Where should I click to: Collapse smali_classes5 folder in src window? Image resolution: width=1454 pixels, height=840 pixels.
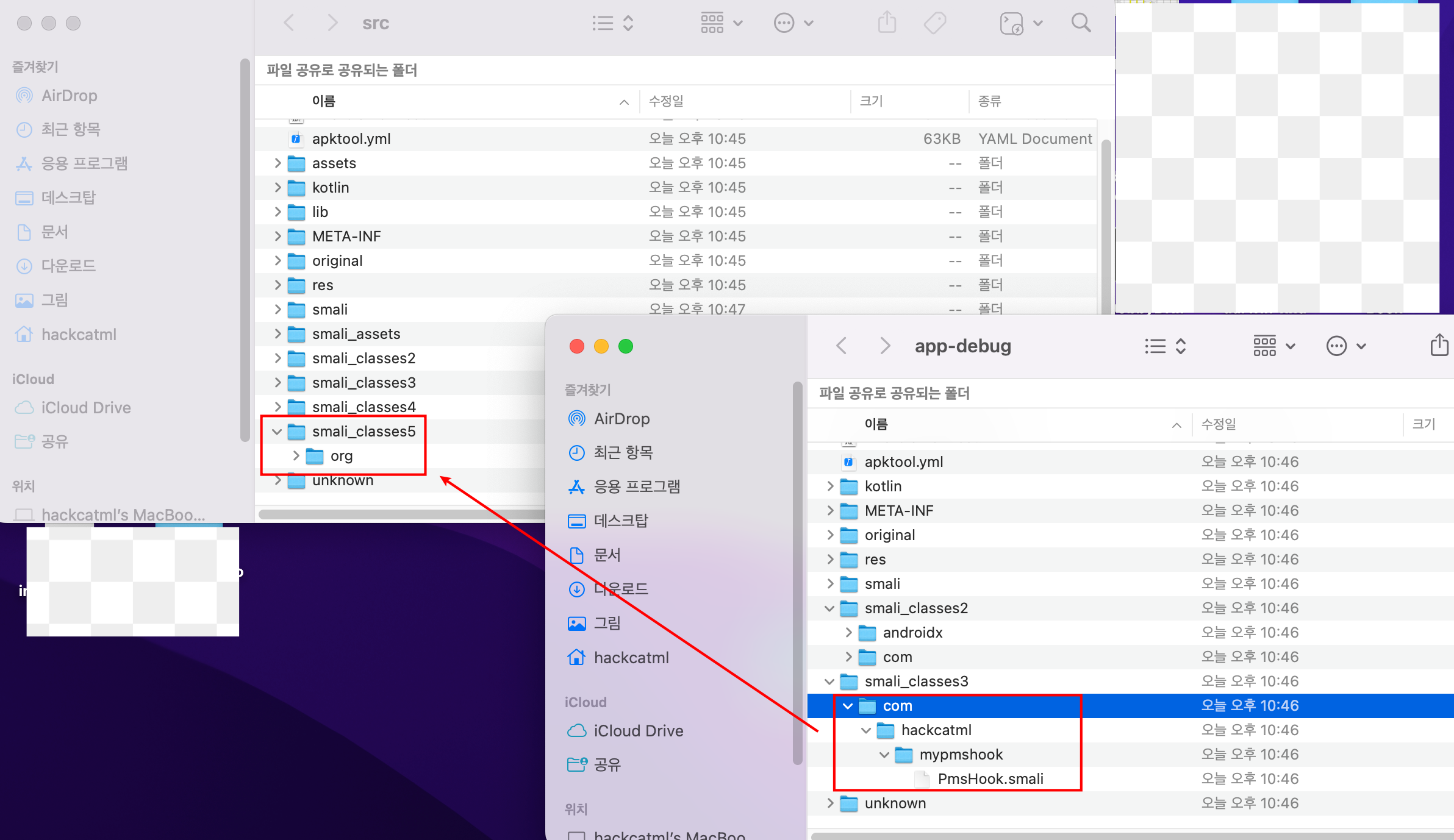click(x=277, y=432)
